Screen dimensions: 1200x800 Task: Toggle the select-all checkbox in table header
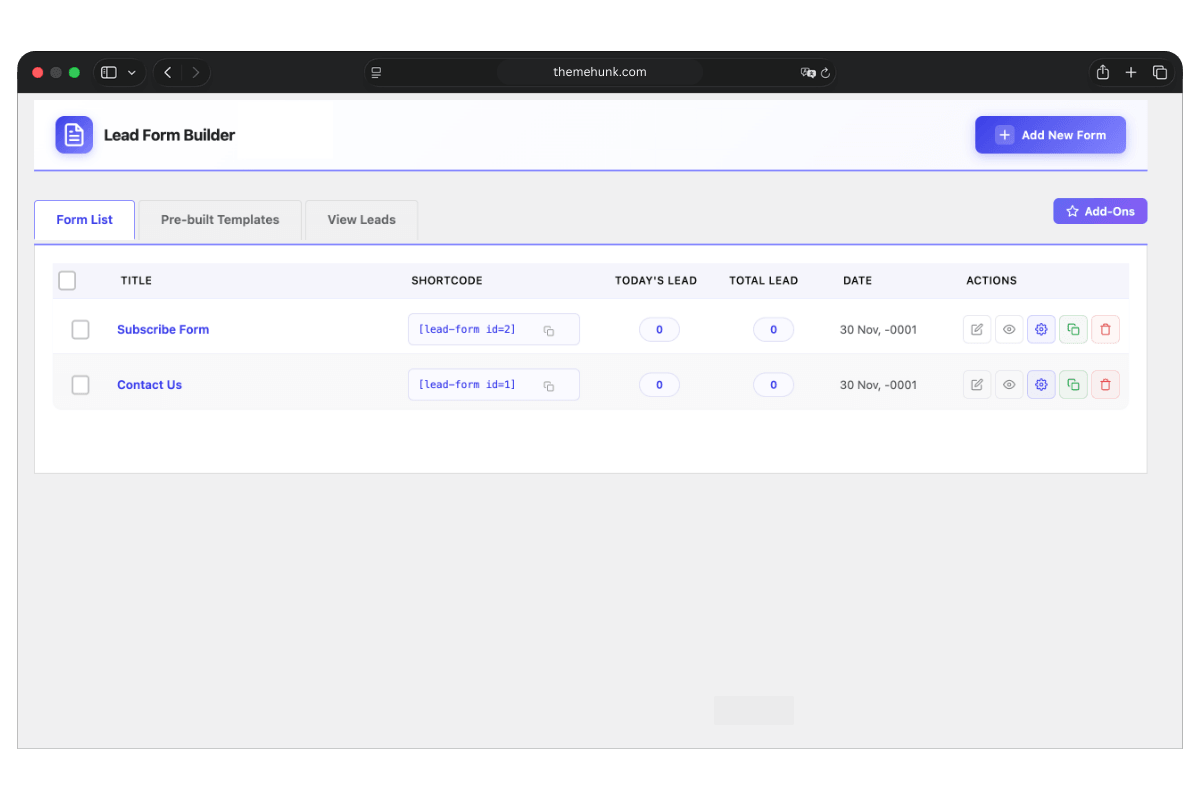click(x=67, y=281)
